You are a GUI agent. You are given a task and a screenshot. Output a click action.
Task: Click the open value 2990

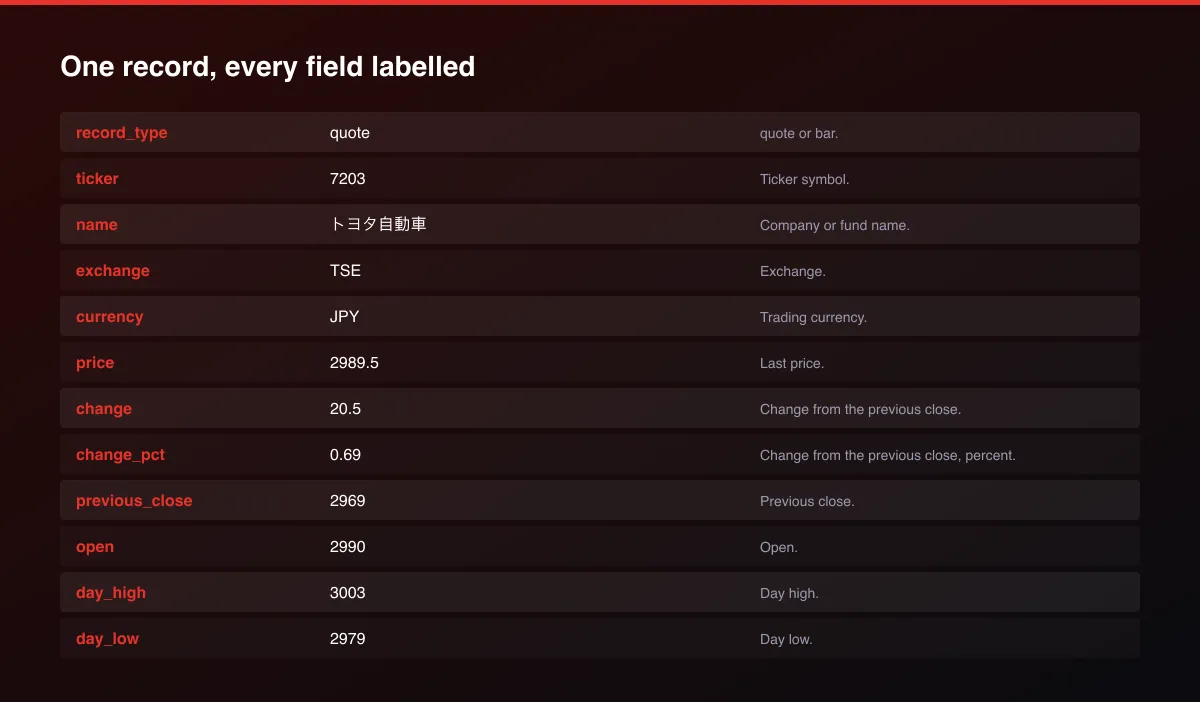348,547
